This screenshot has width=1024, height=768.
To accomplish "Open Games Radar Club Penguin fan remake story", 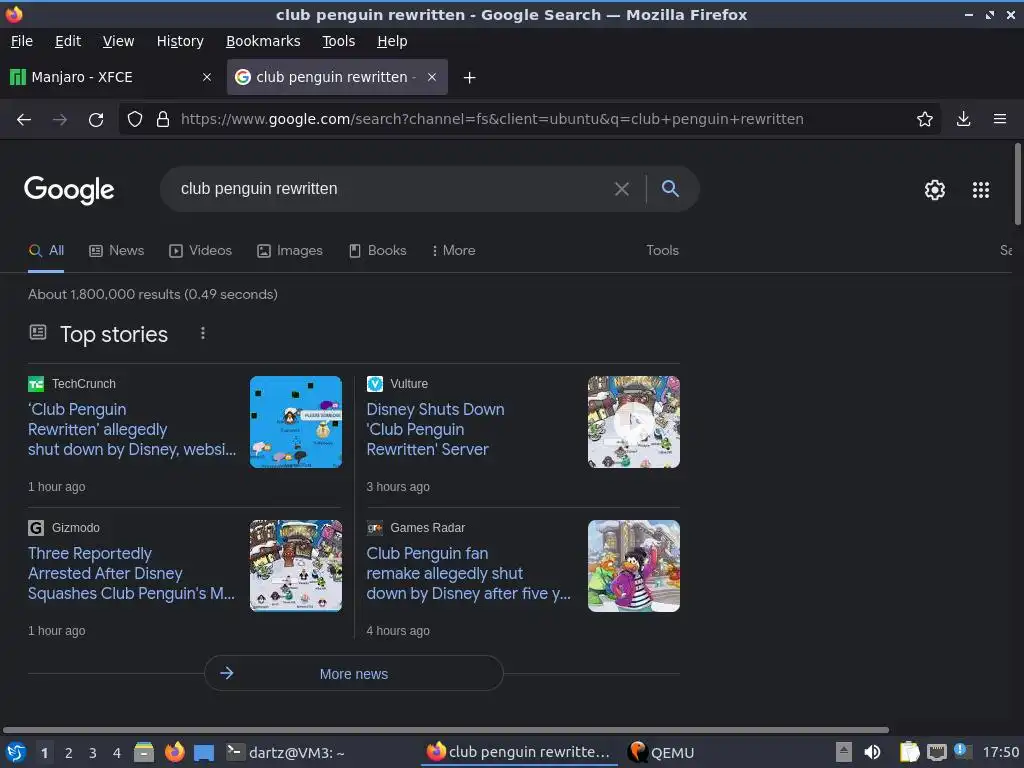I will coord(468,573).
